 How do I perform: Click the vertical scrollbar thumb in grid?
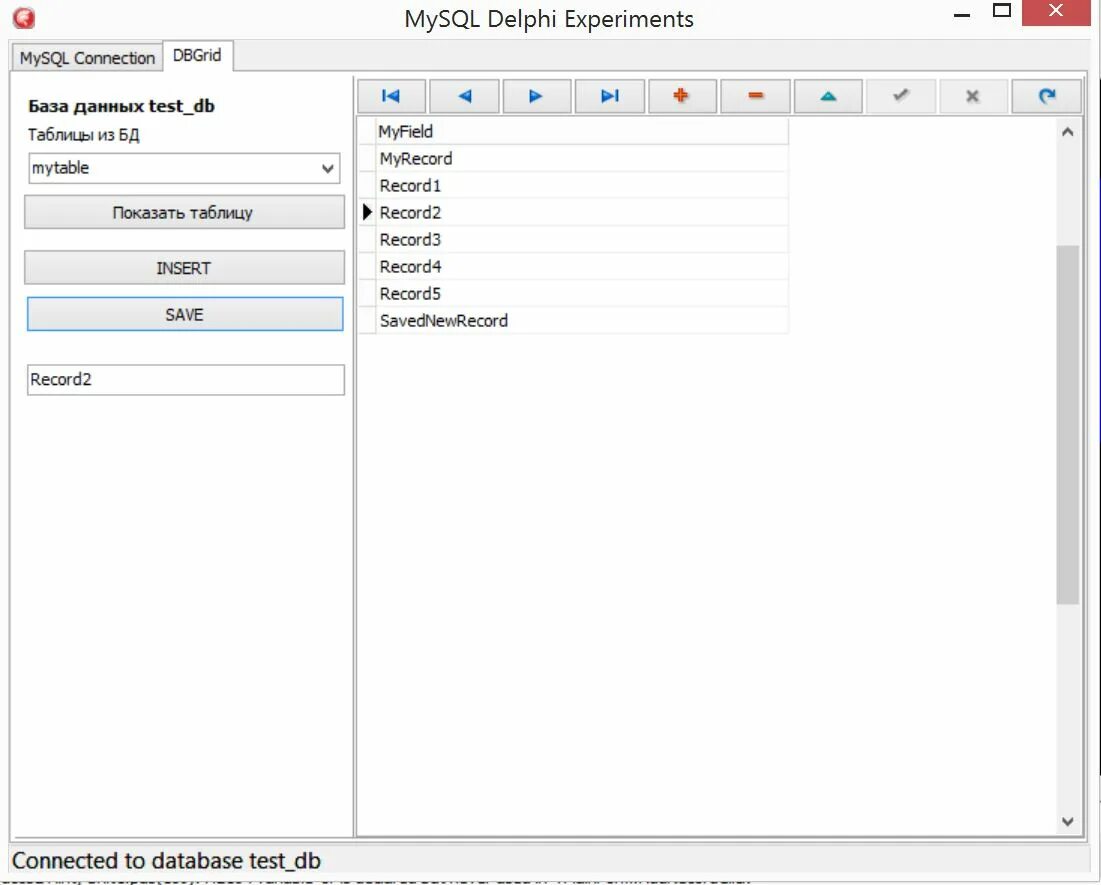click(1068, 424)
